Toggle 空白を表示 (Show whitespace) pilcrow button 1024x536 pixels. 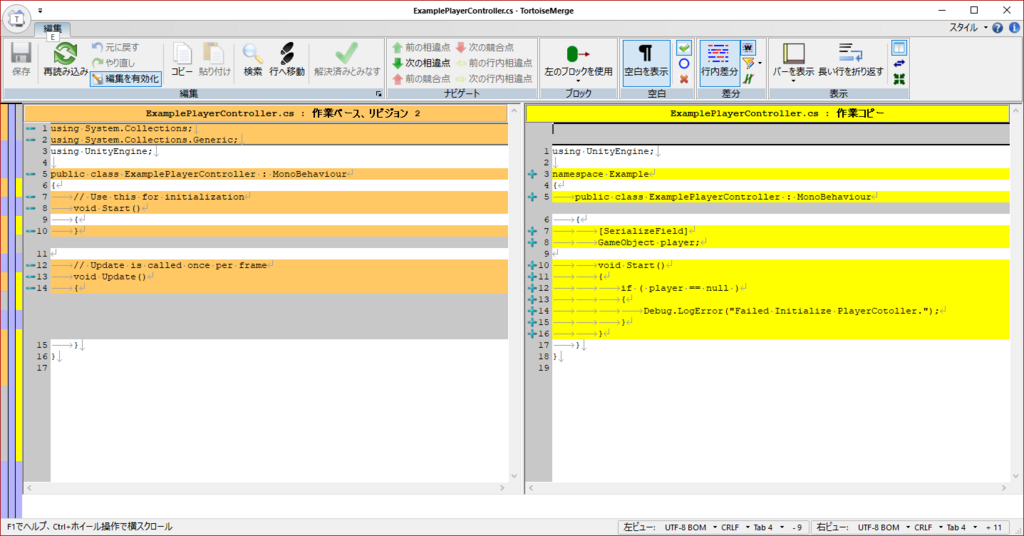pos(646,62)
